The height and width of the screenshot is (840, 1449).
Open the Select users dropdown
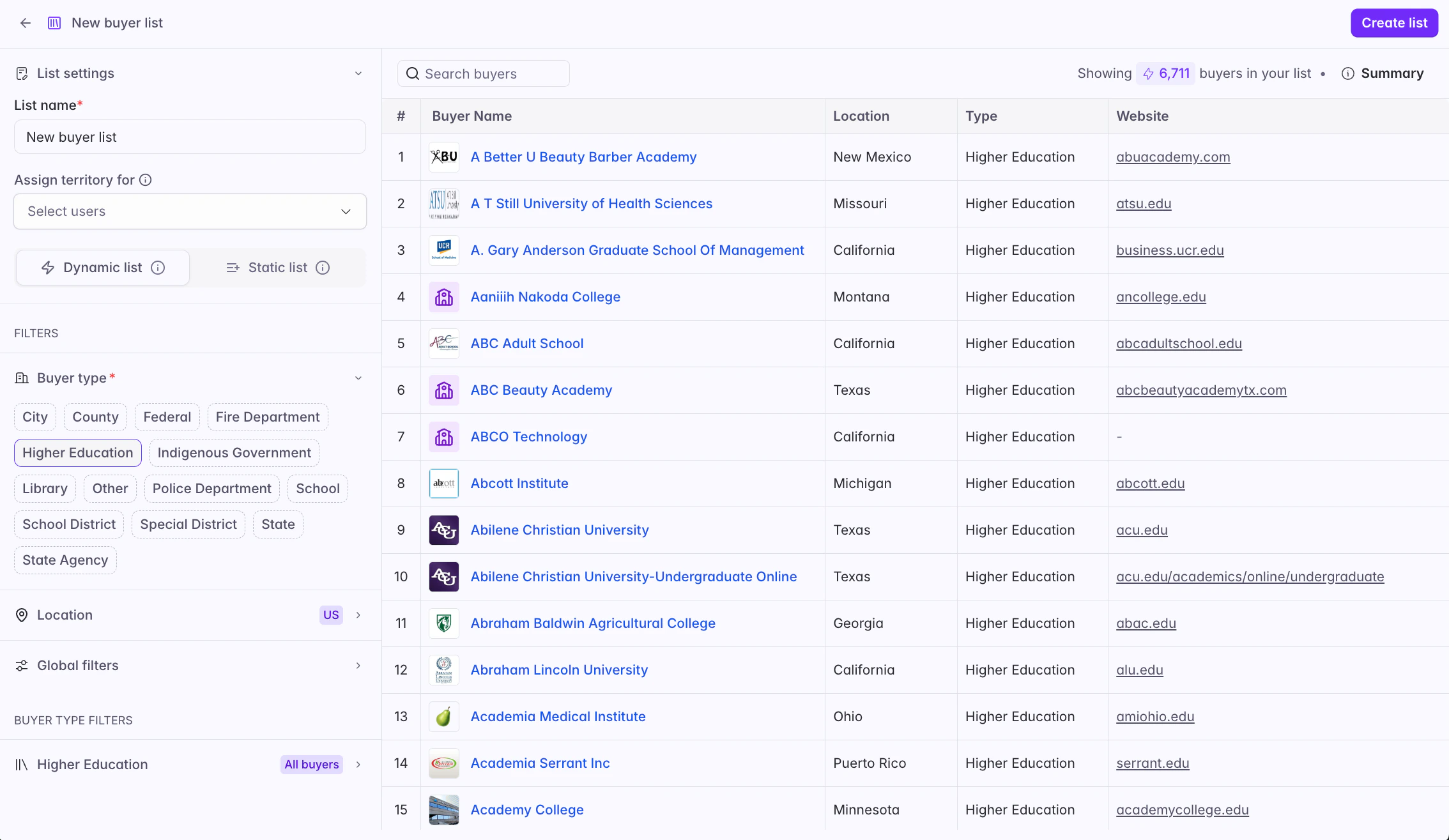[x=190, y=211]
